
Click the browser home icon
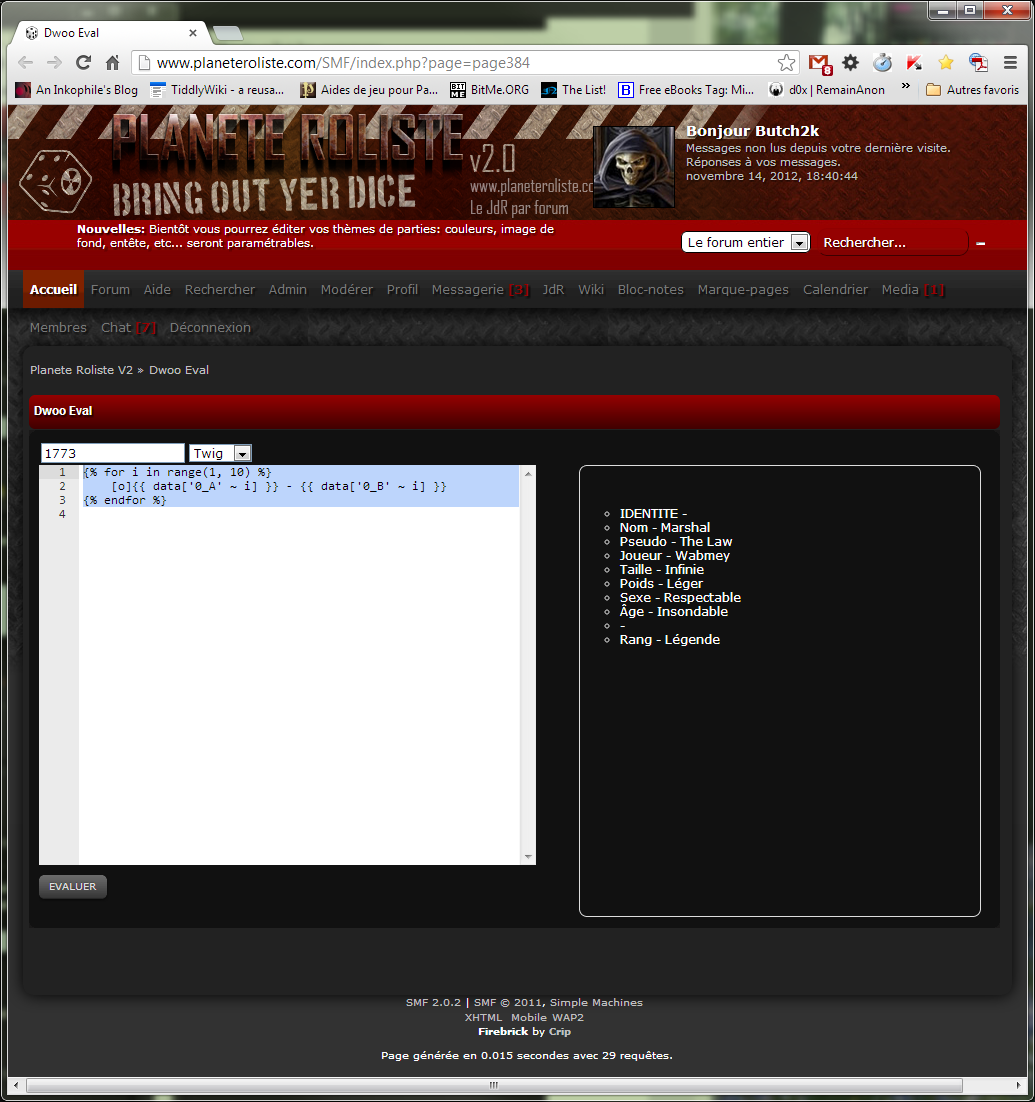click(x=113, y=63)
